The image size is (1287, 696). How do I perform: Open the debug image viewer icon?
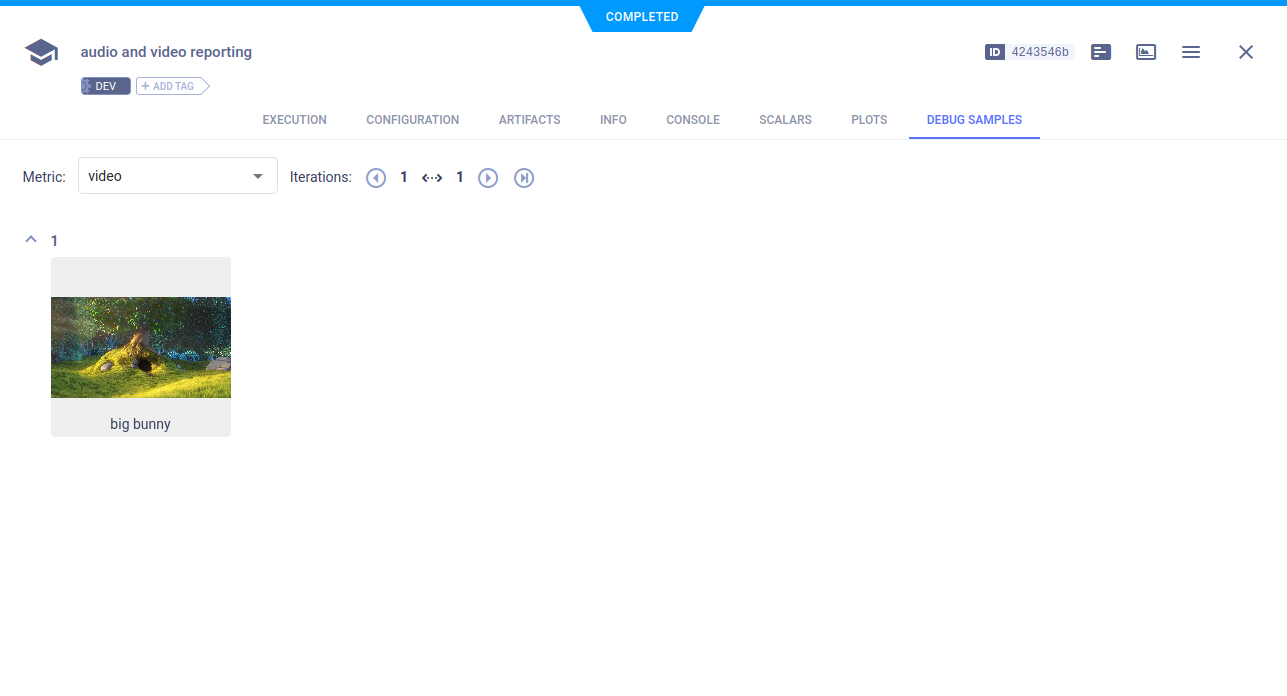click(1145, 52)
